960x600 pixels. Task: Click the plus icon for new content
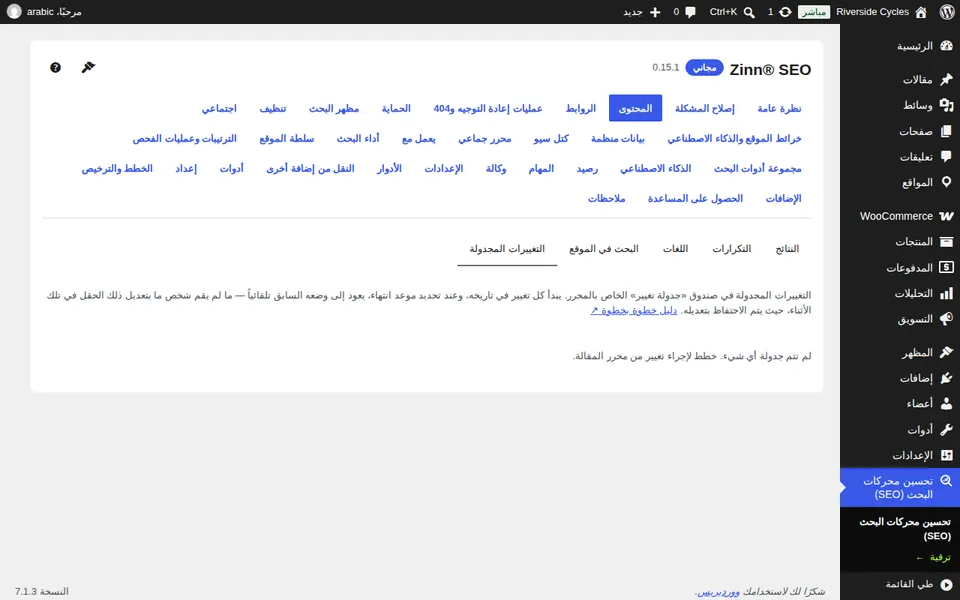pos(654,12)
